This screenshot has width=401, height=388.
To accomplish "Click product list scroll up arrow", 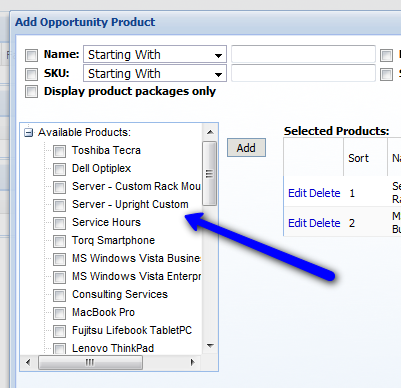I will (210, 132).
